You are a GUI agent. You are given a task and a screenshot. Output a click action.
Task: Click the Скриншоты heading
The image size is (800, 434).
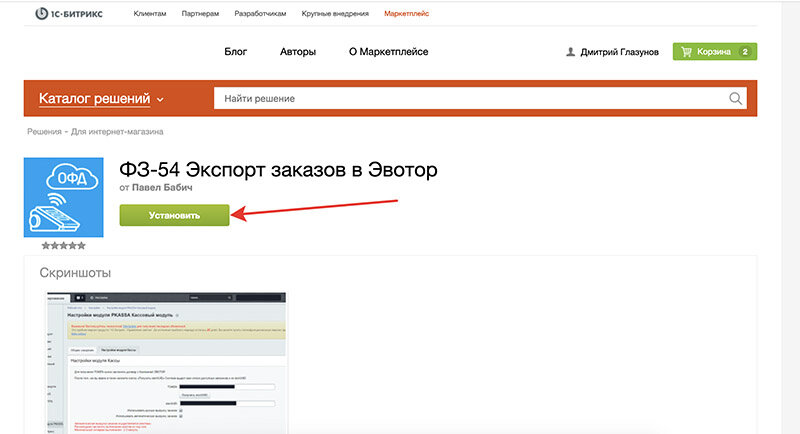(x=76, y=273)
